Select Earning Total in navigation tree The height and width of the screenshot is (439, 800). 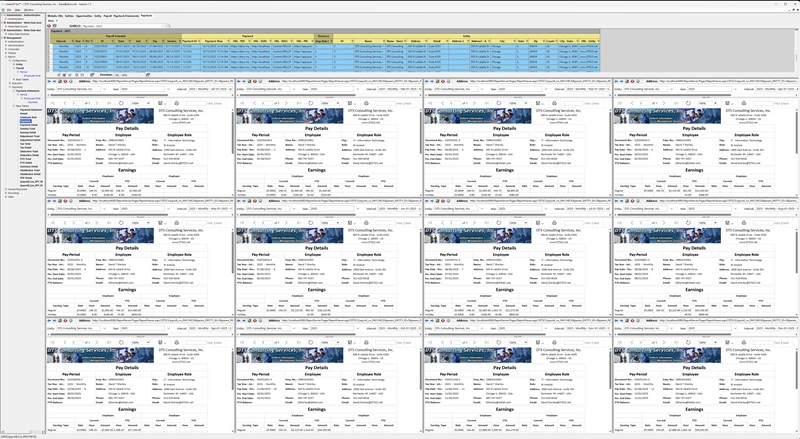click(x=27, y=128)
